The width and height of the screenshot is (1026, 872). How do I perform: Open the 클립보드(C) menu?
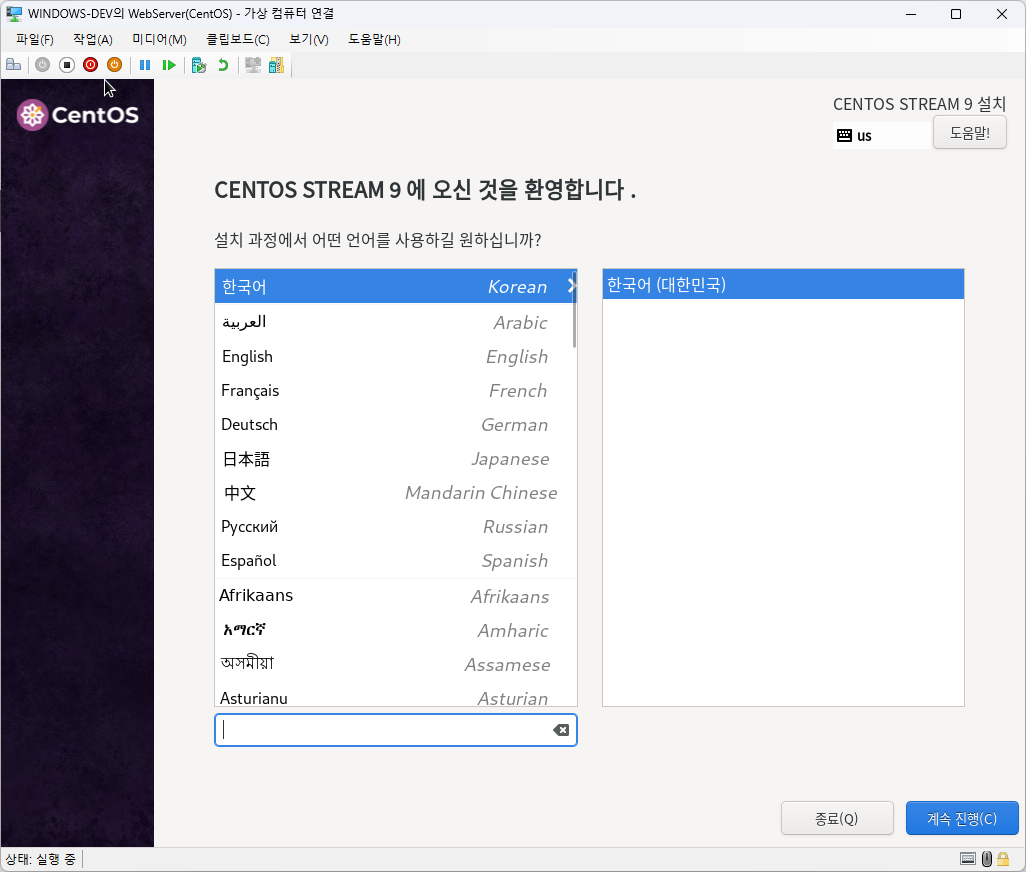[x=238, y=39]
